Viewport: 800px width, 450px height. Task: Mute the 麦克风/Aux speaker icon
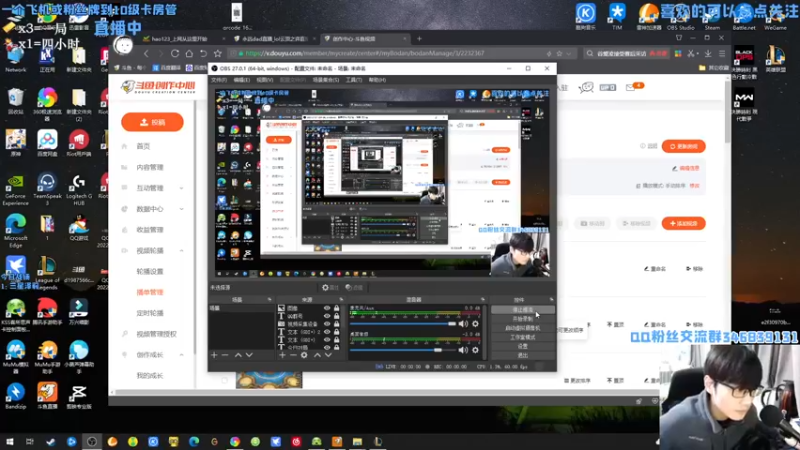tap(463, 324)
